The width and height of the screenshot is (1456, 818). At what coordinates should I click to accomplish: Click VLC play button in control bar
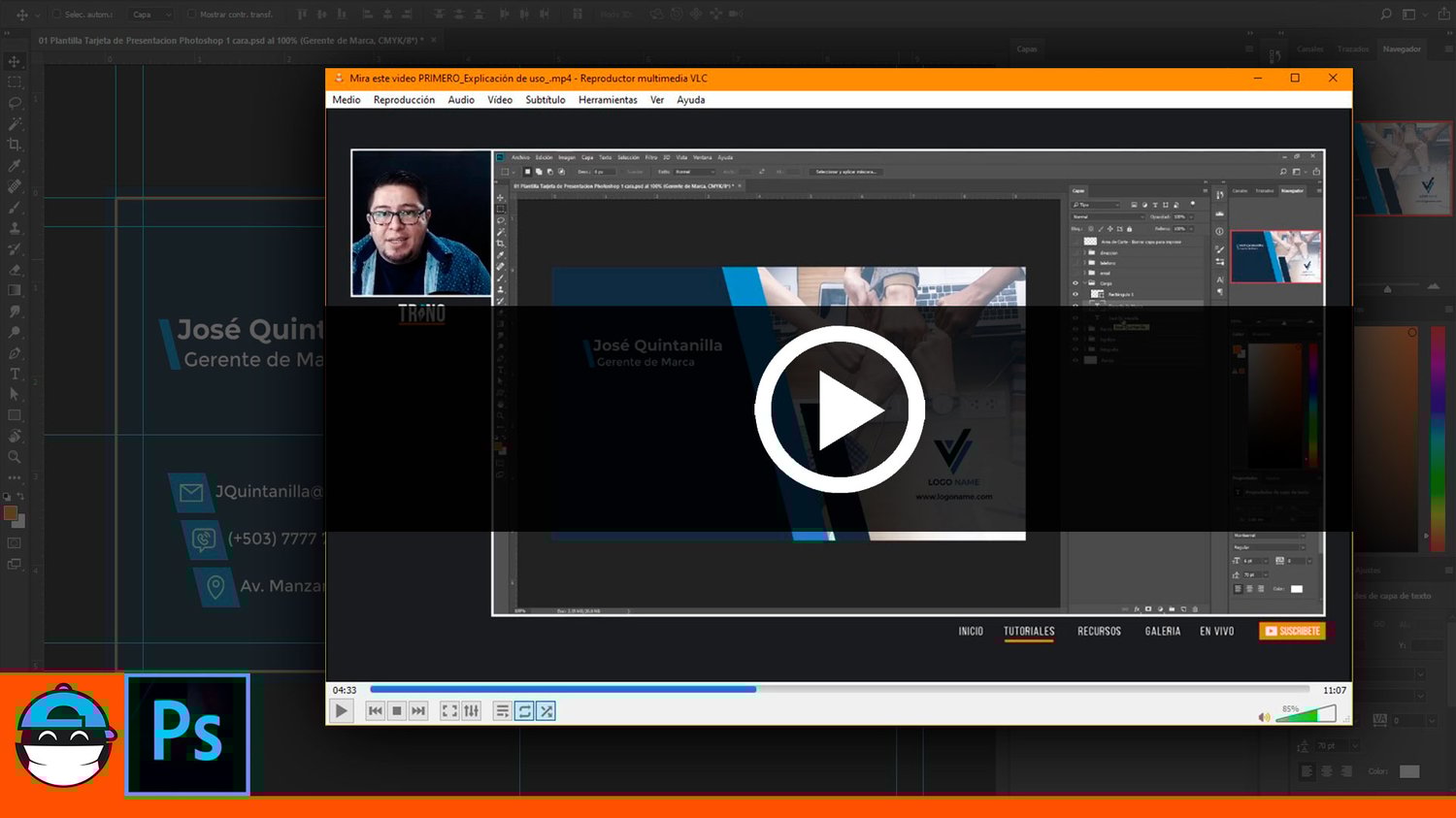[x=341, y=711]
